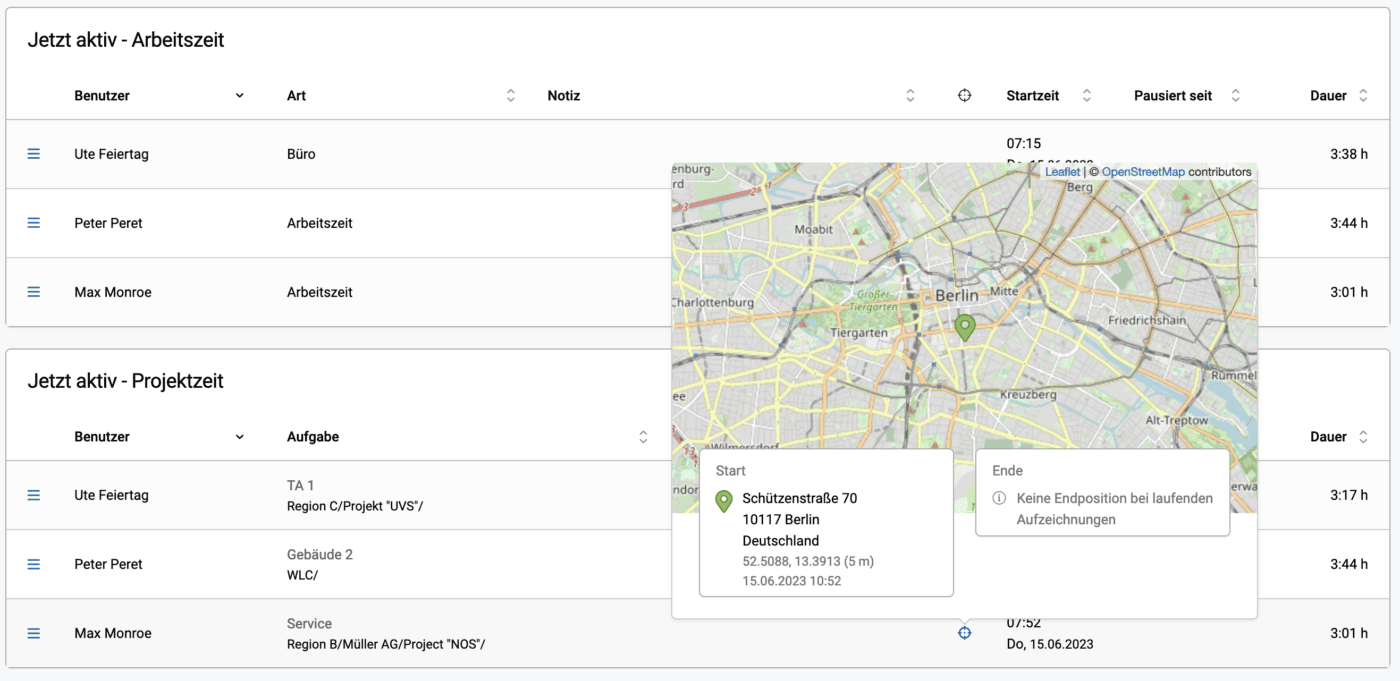The width and height of the screenshot is (1400, 681).
Task: Expand Benutzer column dropdown in Projektzeit table
Action: point(239,437)
